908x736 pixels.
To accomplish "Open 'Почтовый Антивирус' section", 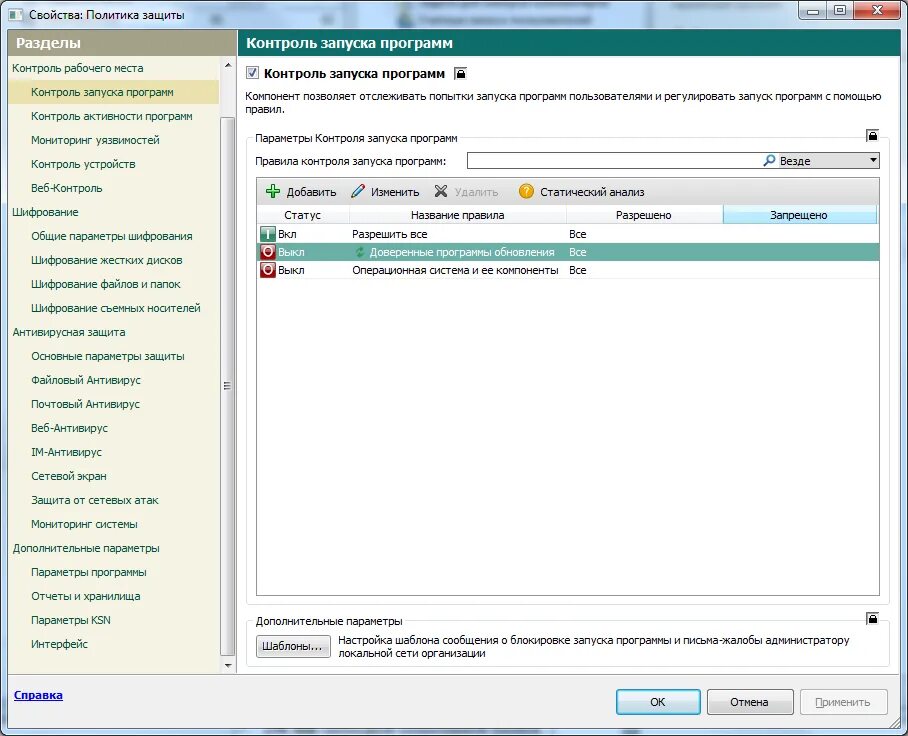I will point(85,404).
